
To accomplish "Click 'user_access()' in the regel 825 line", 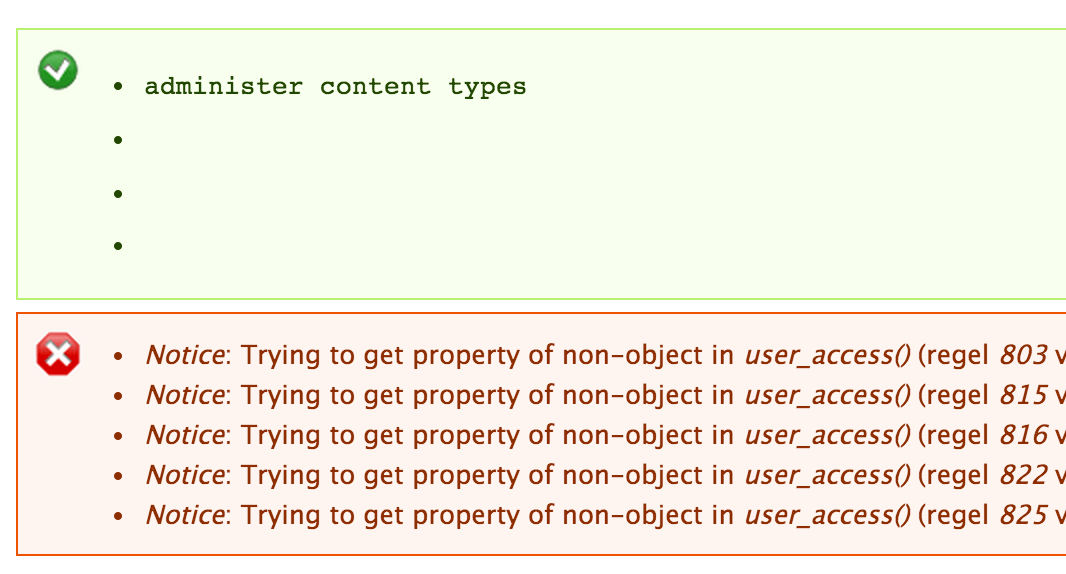I will pos(827,515).
